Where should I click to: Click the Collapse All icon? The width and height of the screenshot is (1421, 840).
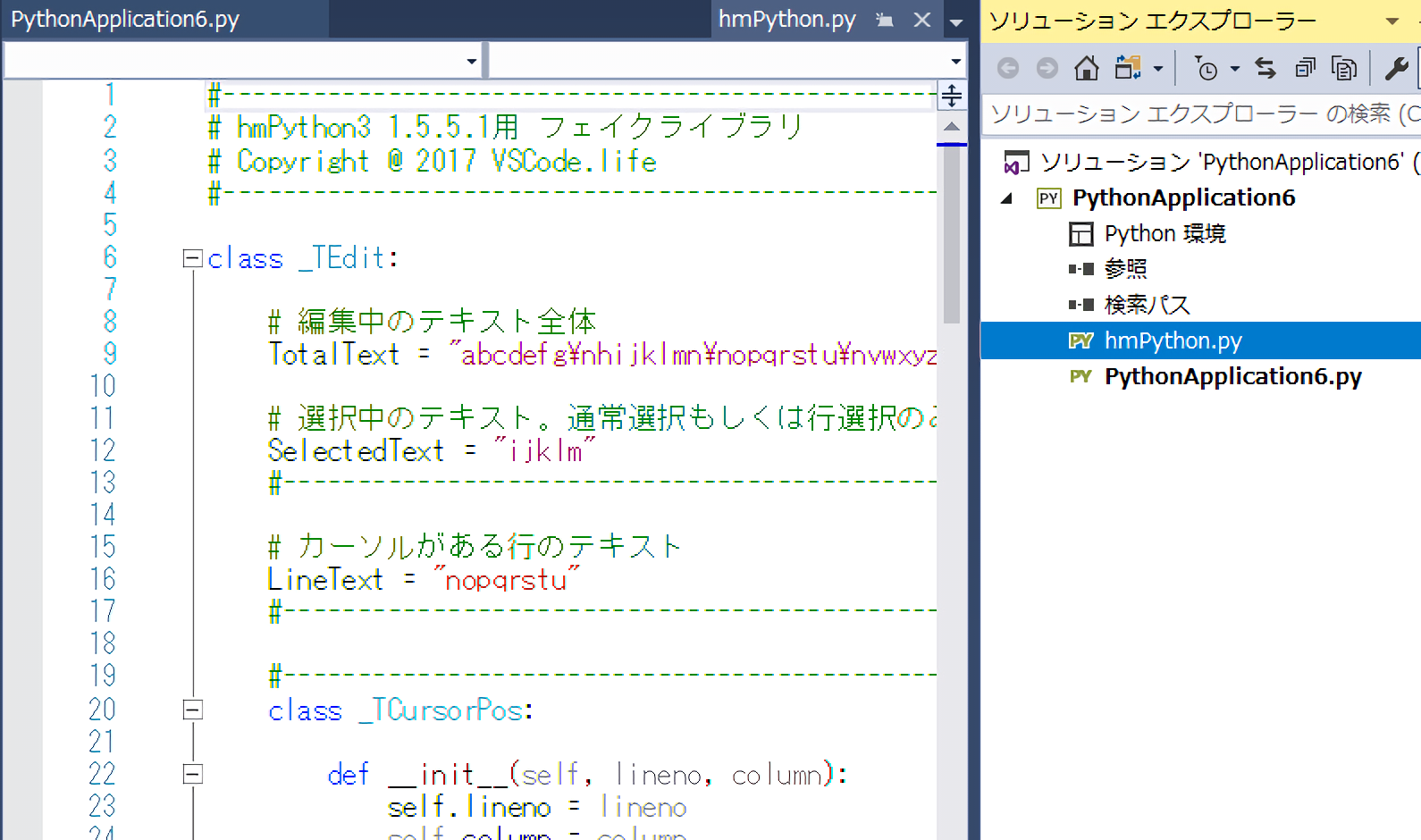(1305, 68)
